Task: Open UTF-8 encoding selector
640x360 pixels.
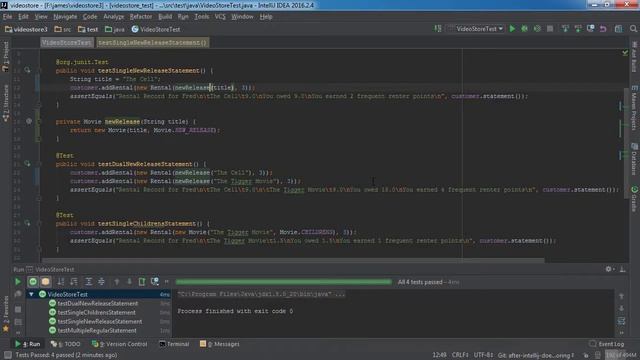Action: coord(483,355)
